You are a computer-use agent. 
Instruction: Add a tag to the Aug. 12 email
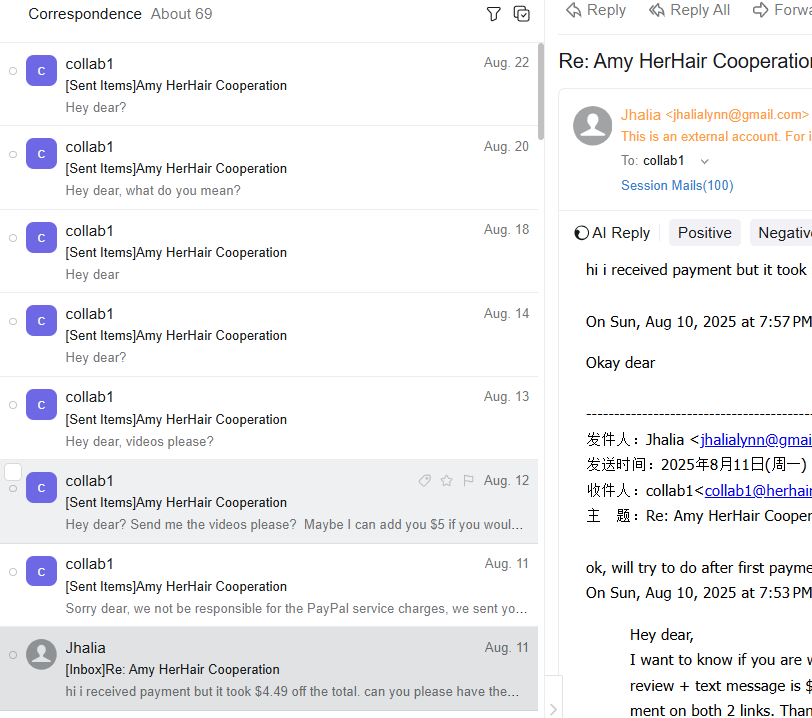coord(425,481)
